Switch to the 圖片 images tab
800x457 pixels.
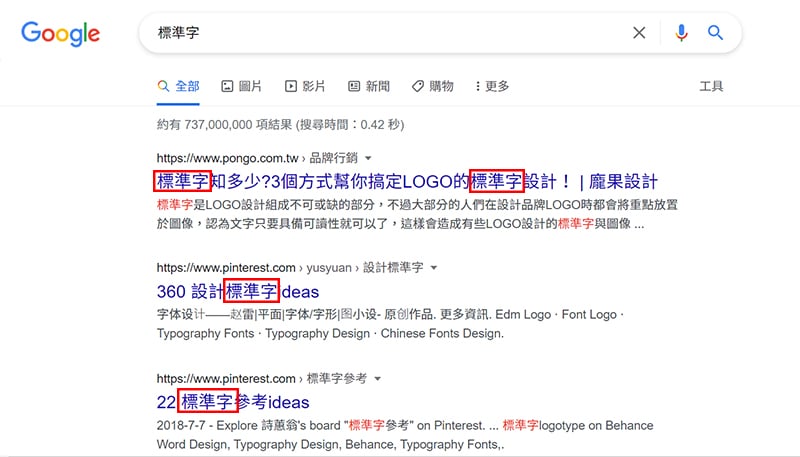pos(241,87)
